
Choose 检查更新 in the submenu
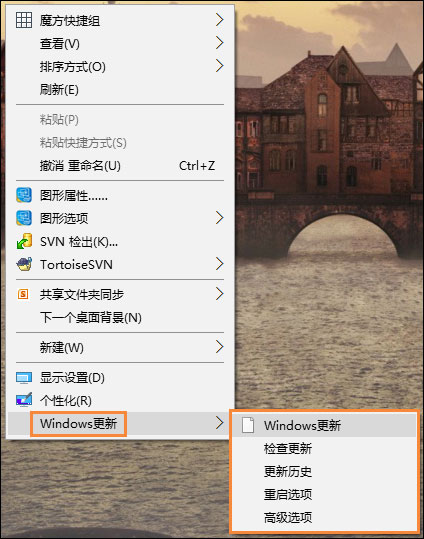click(x=324, y=449)
